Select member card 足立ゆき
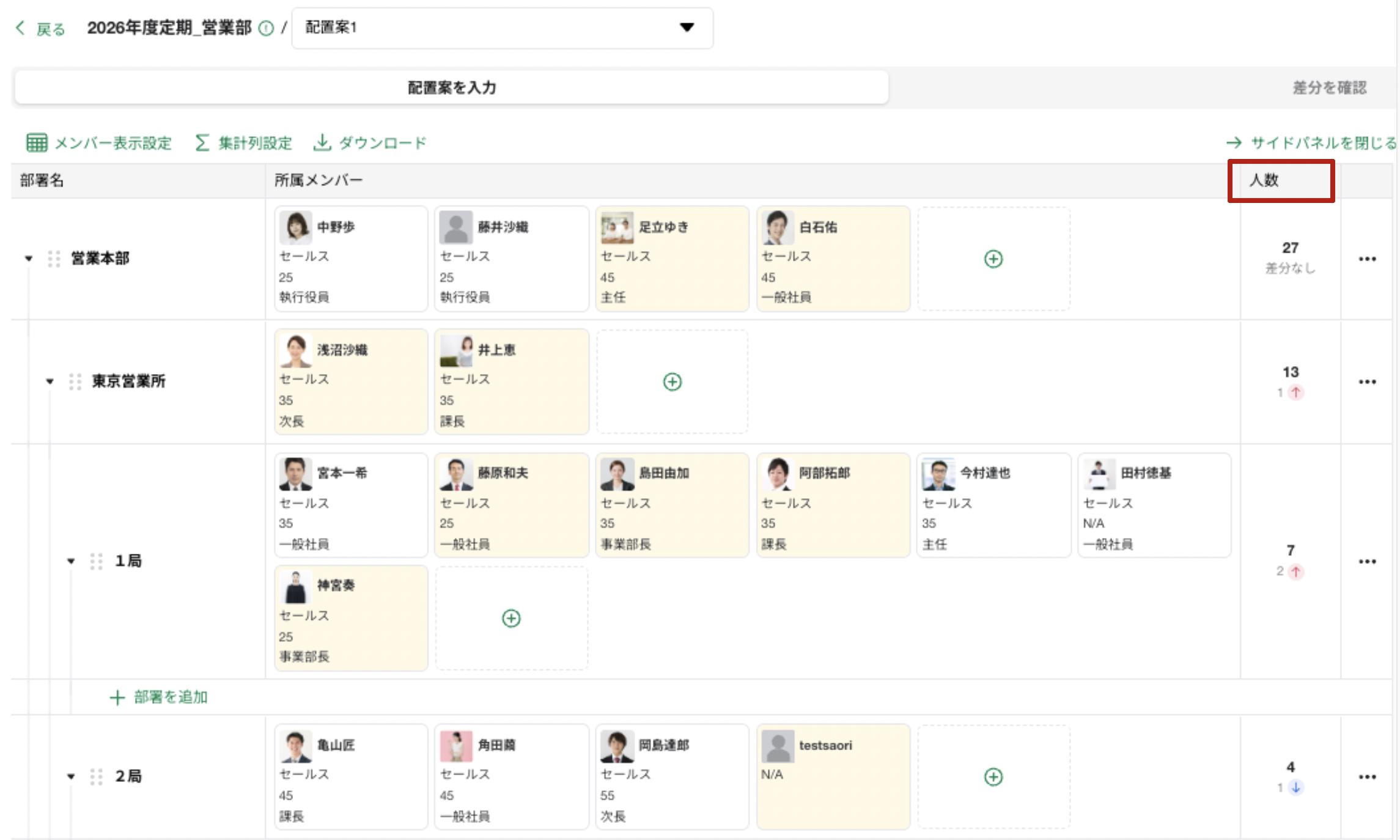This screenshot has height=840, width=1400. (x=671, y=259)
